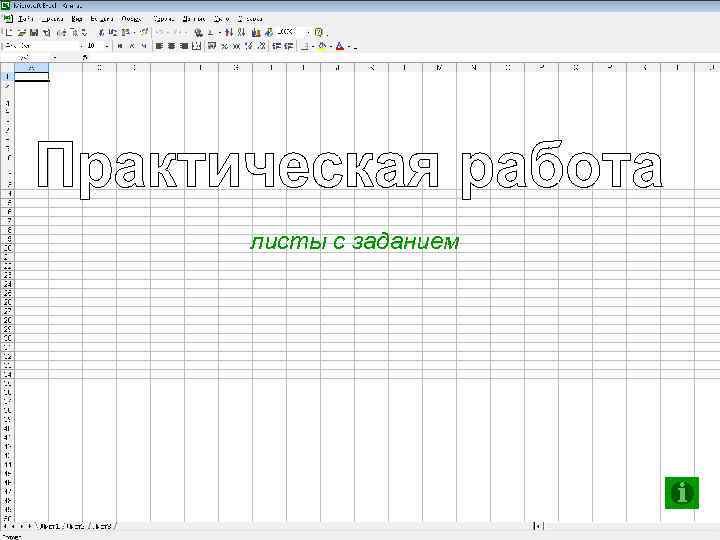Viewport: 720px width, 540px height.
Task: Apply fill color with the bucket icon
Action: pos(322,46)
